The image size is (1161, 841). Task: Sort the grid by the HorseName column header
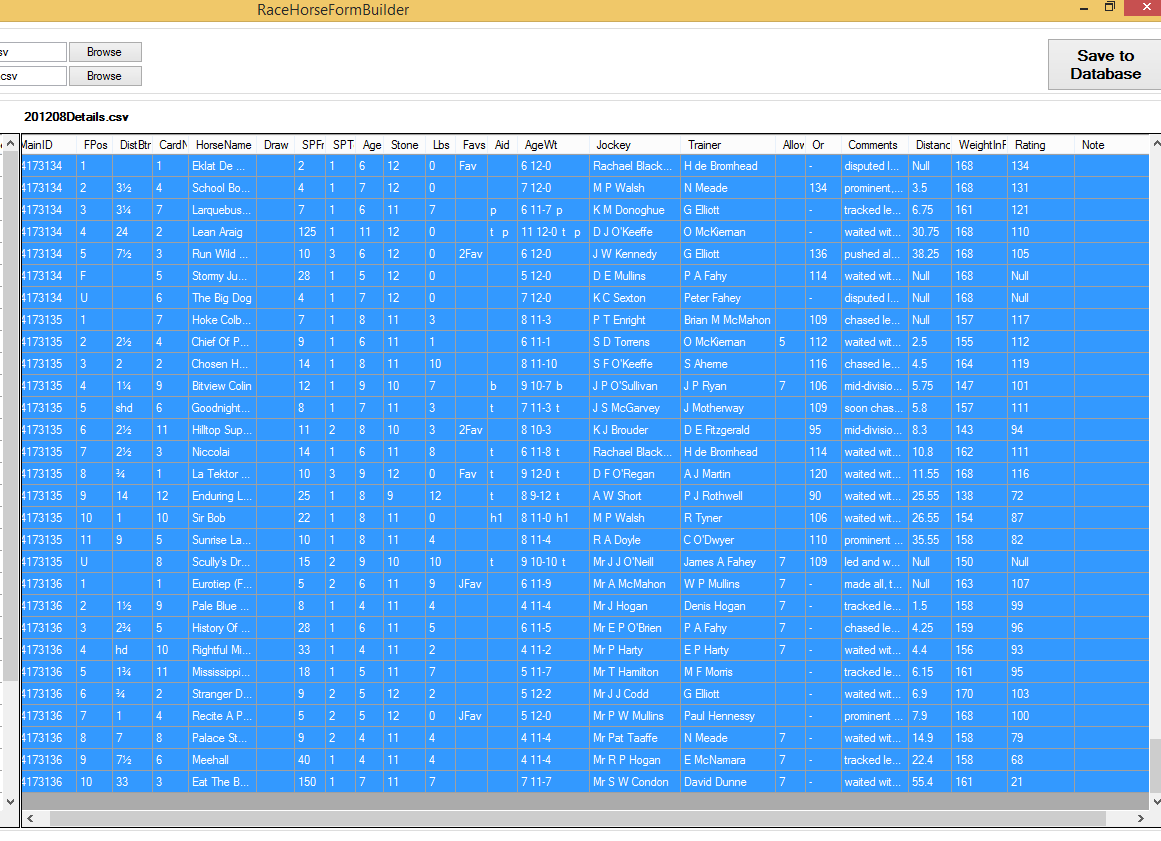click(222, 144)
